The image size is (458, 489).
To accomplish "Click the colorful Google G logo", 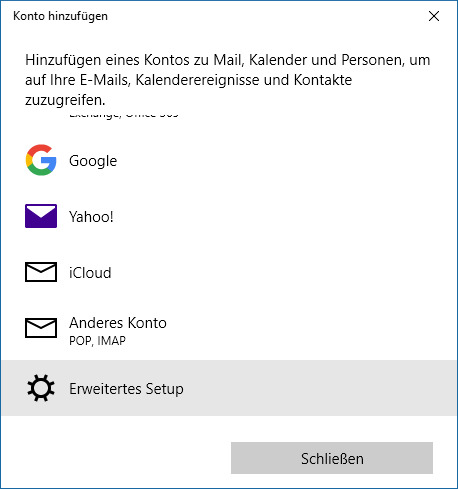I will [x=41, y=160].
